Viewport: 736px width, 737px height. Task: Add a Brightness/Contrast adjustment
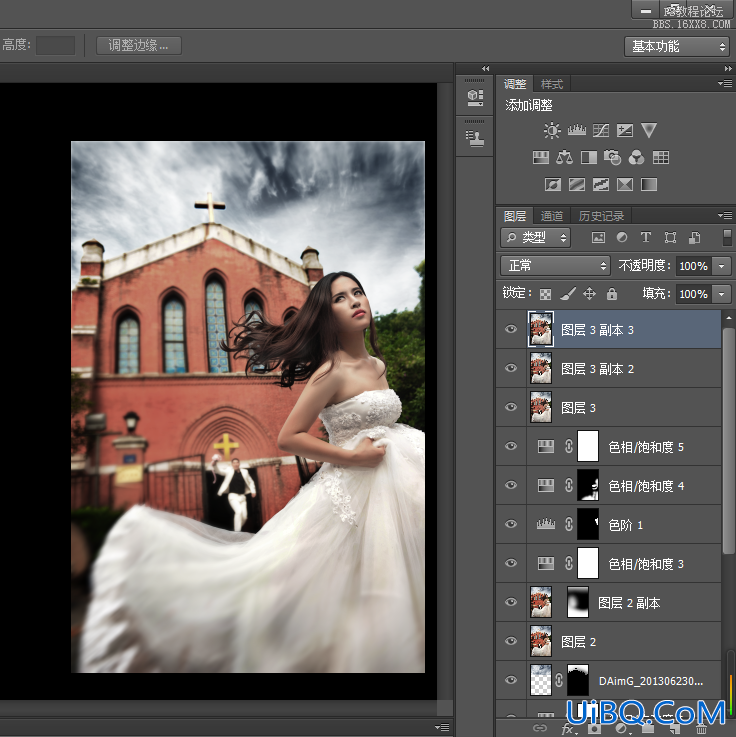(x=552, y=130)
